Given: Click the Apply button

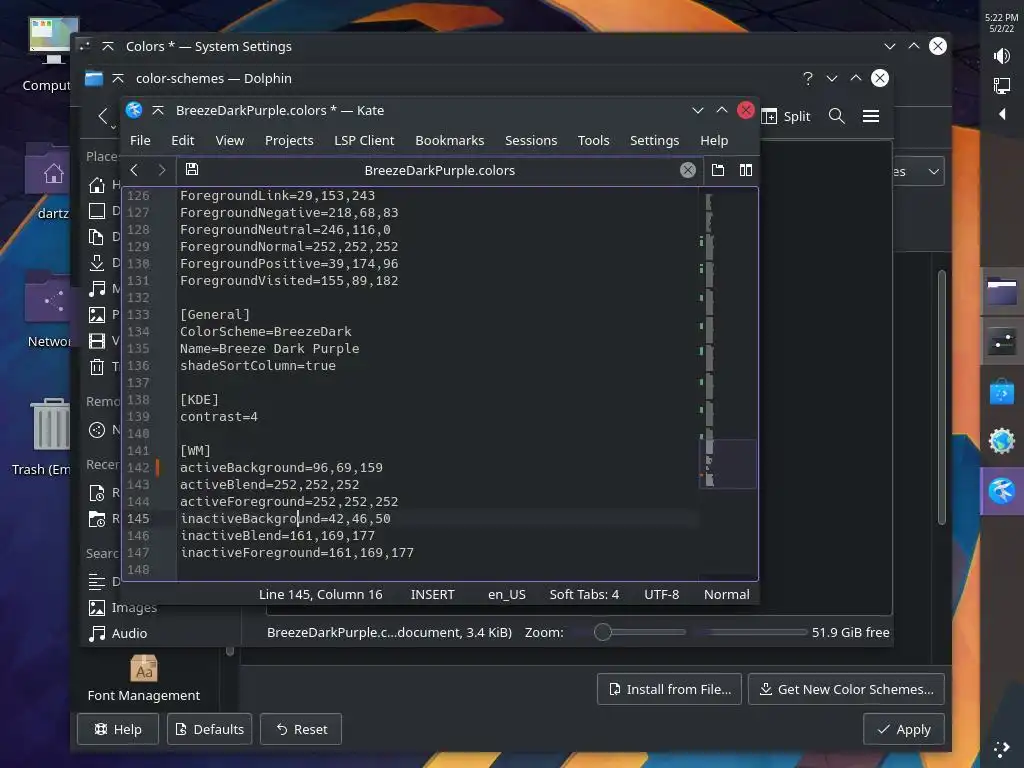Looking at the screenshot, I should [904, 729].
